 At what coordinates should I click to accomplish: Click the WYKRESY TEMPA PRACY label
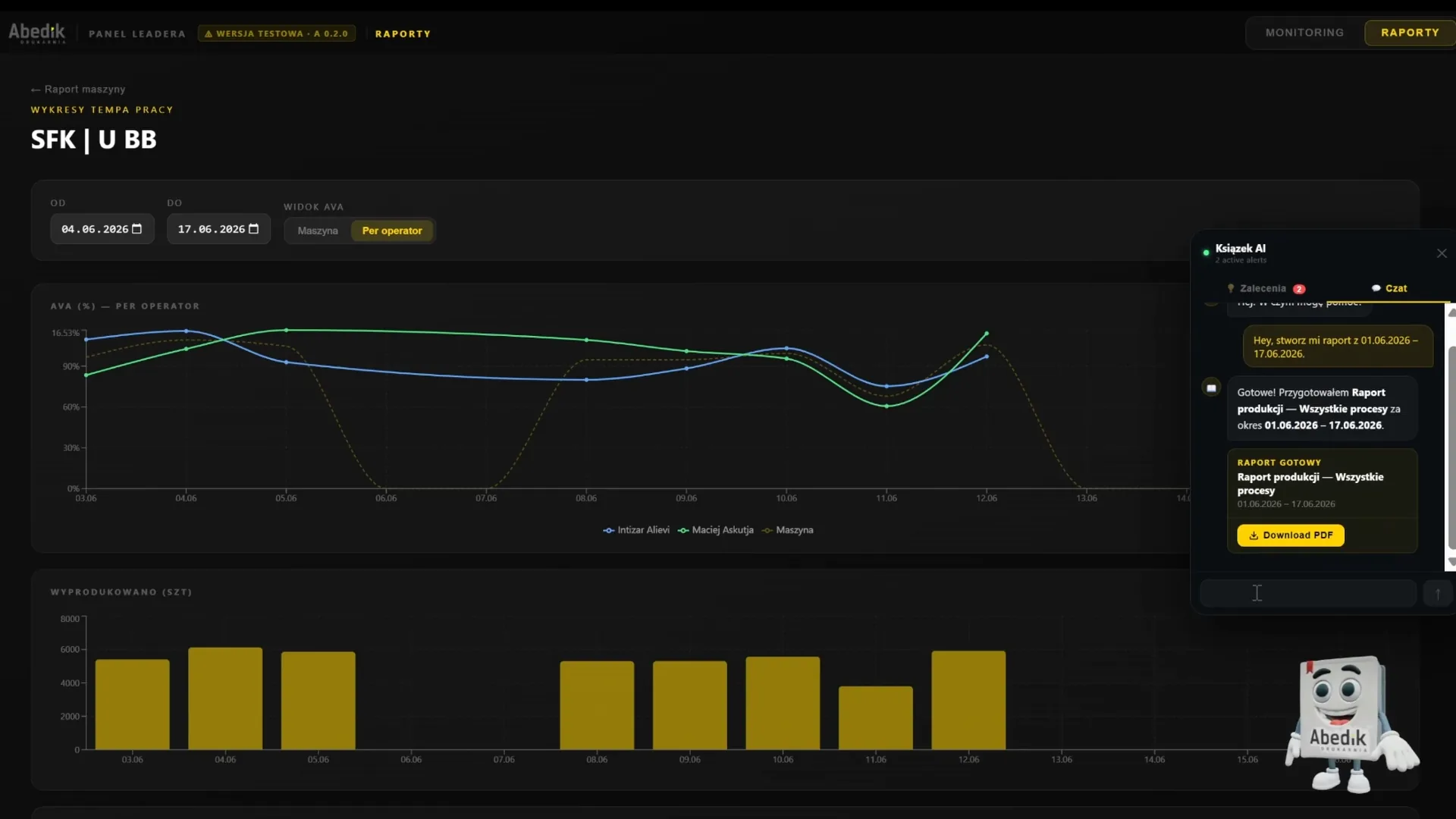(x=102, y=110)
